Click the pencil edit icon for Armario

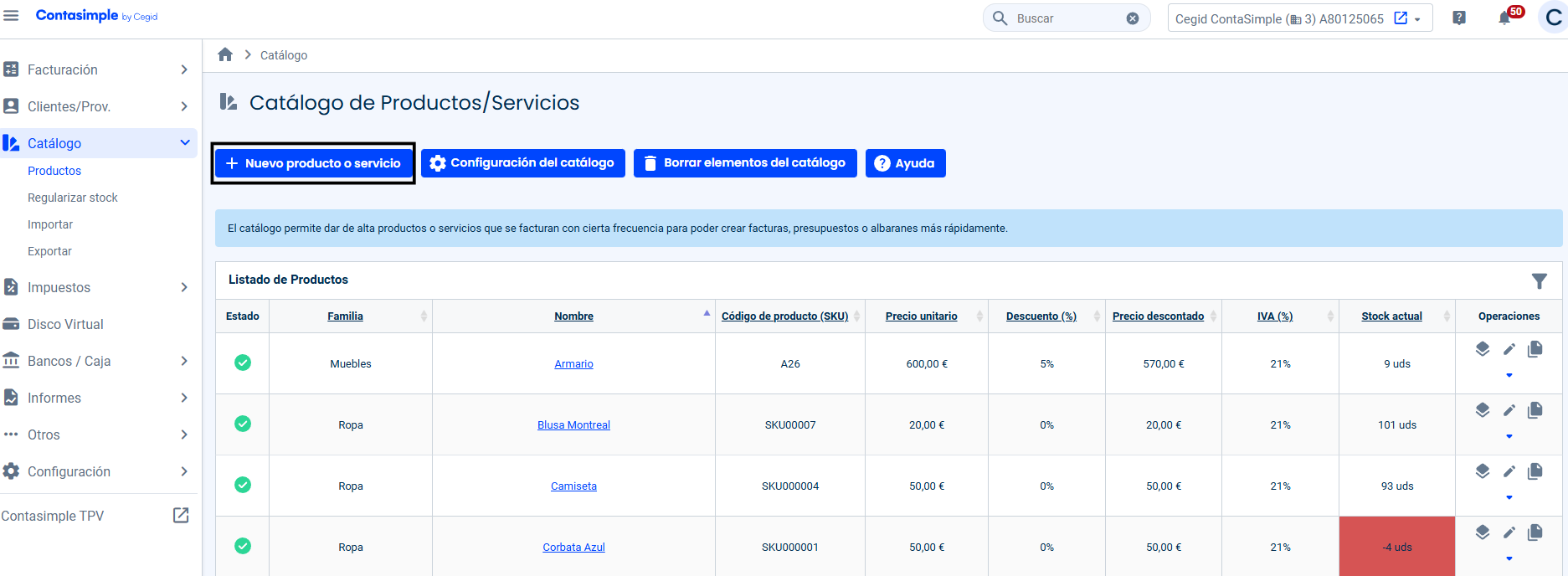(1509, 349)
